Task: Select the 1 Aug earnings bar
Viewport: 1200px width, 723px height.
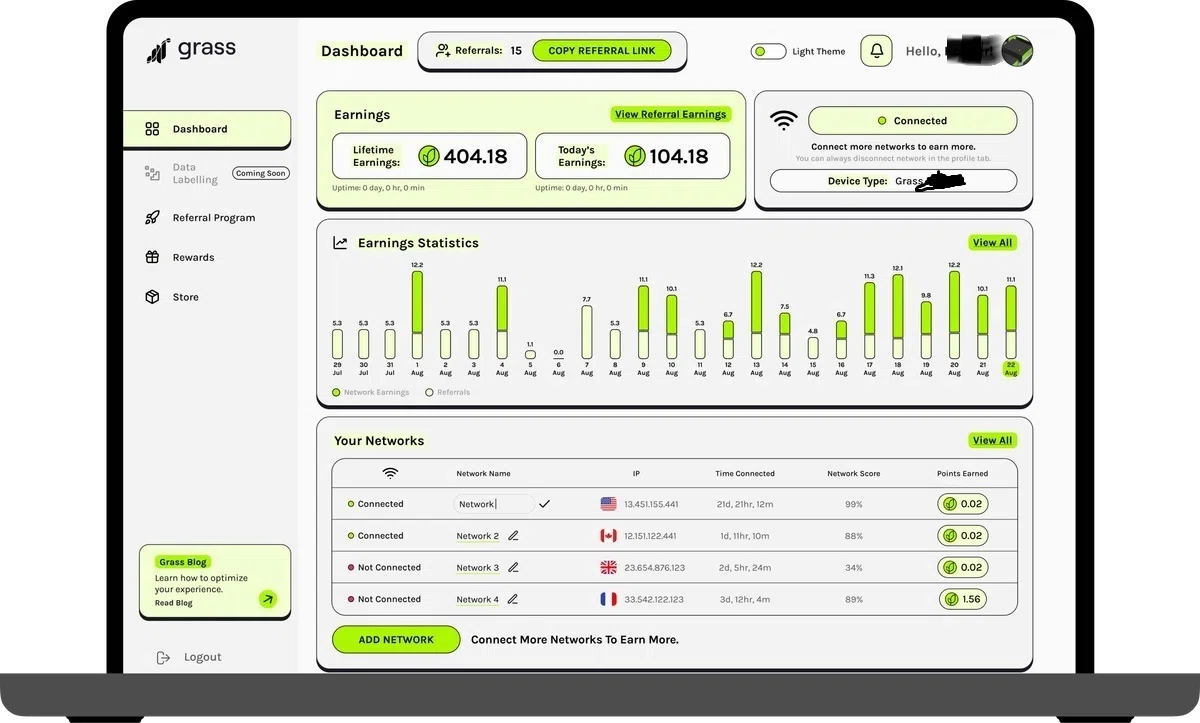Action: 417,315
